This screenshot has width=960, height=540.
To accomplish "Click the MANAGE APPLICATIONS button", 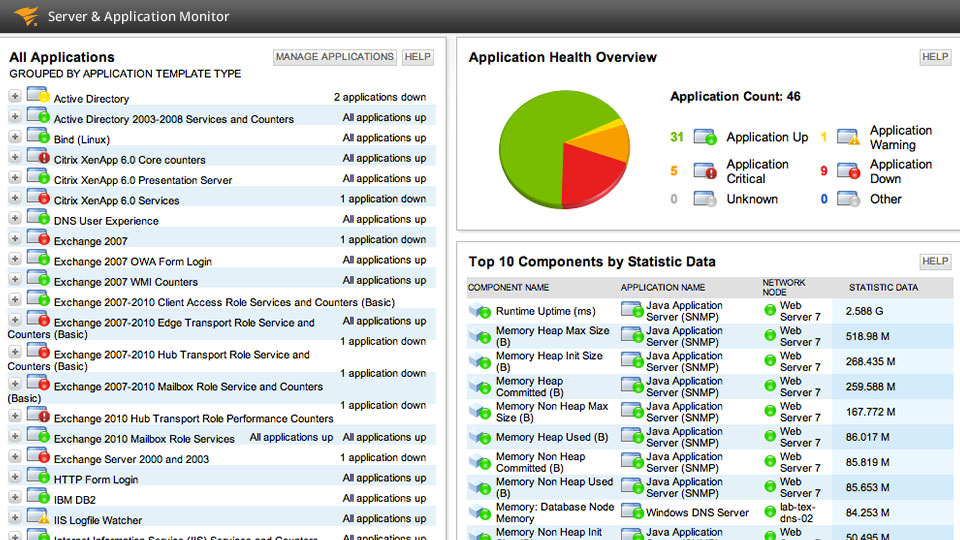I will 334,57.
